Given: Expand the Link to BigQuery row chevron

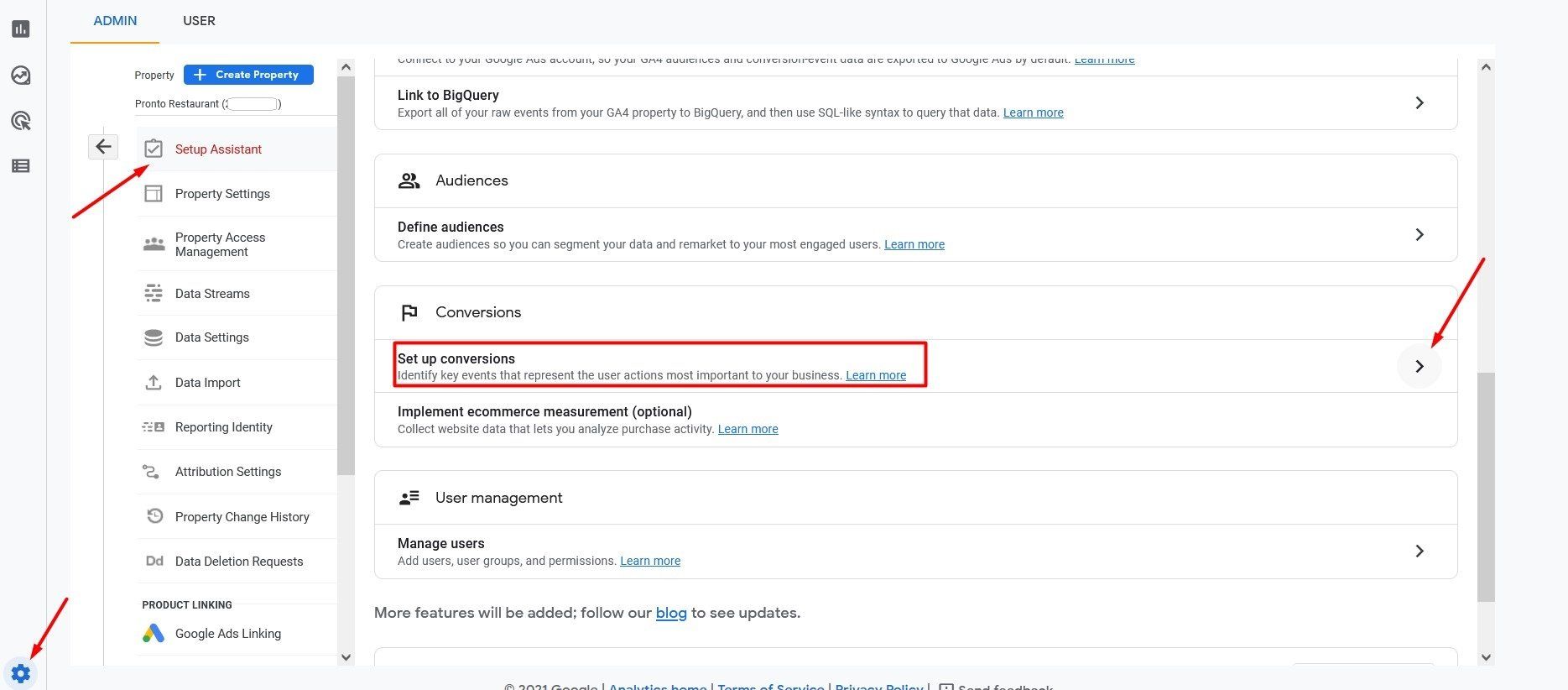Looking at the screenshot, I should pyautogui.click(x=1420, y=102).
